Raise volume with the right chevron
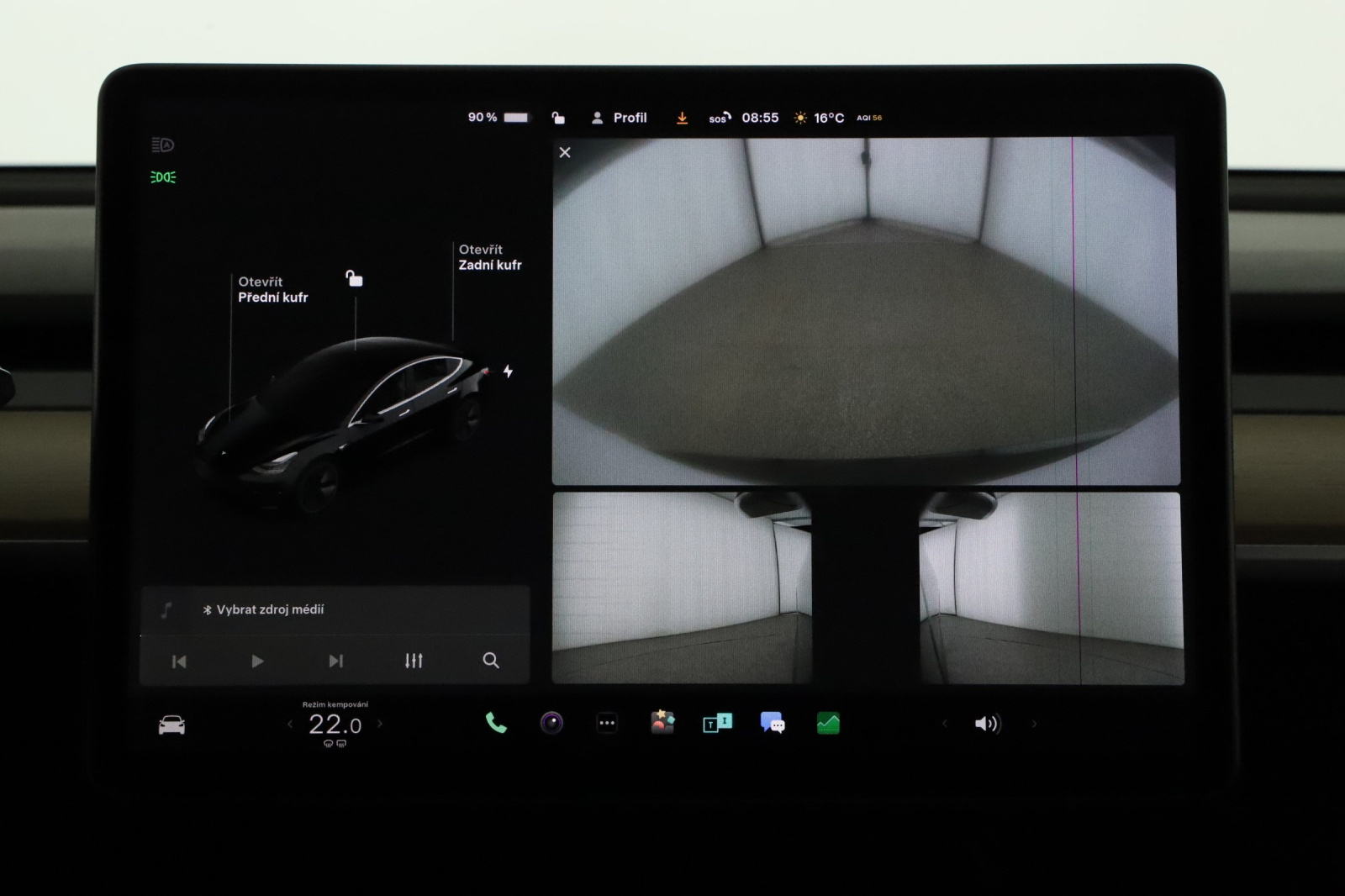 pyautogui.click(x=1034, y=724)
